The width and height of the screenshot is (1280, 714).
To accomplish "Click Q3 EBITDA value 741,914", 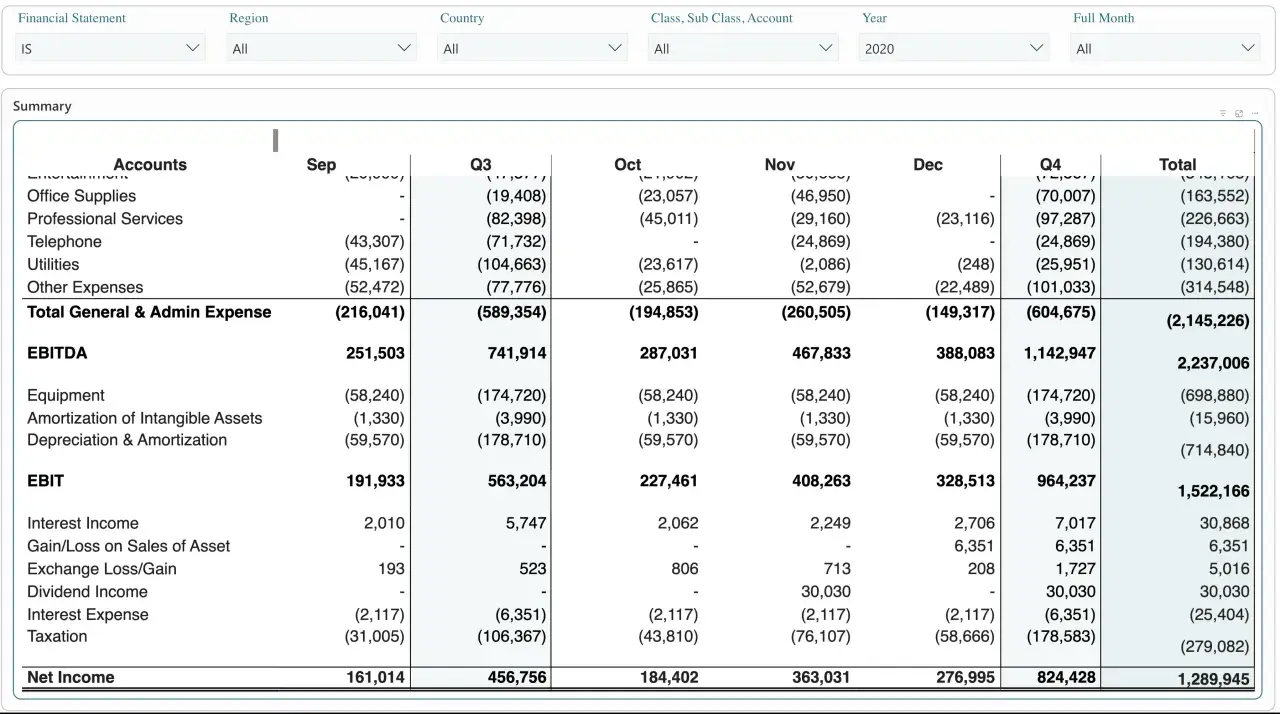I will pos(517,353).
